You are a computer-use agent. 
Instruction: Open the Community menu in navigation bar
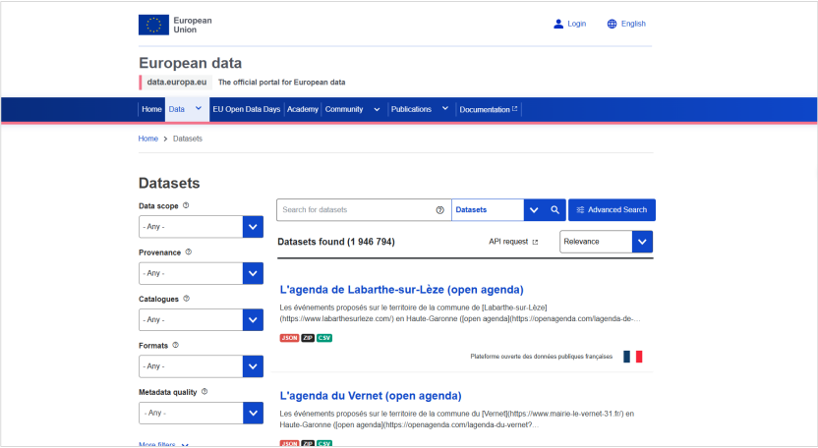[x=352, y=109]
